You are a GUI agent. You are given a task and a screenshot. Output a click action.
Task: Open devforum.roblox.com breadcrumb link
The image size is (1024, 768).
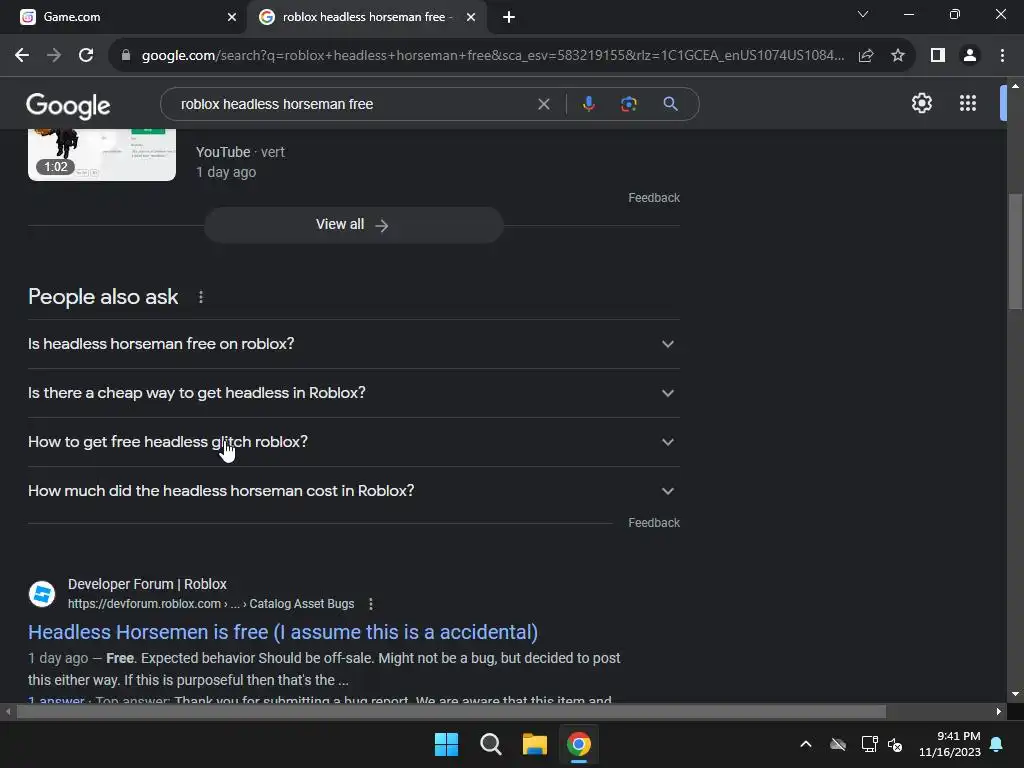pyautogui.click(x=211, y=604)
